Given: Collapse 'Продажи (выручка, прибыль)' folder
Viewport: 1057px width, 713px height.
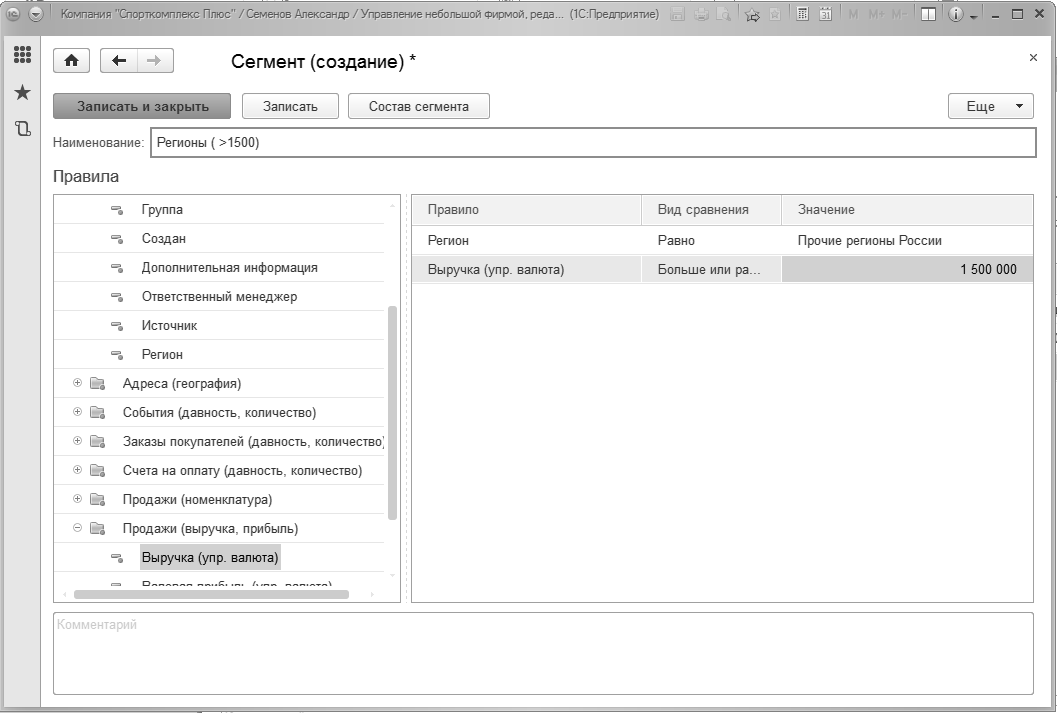Looking at the screenshot, I should [x=78, y=528].
